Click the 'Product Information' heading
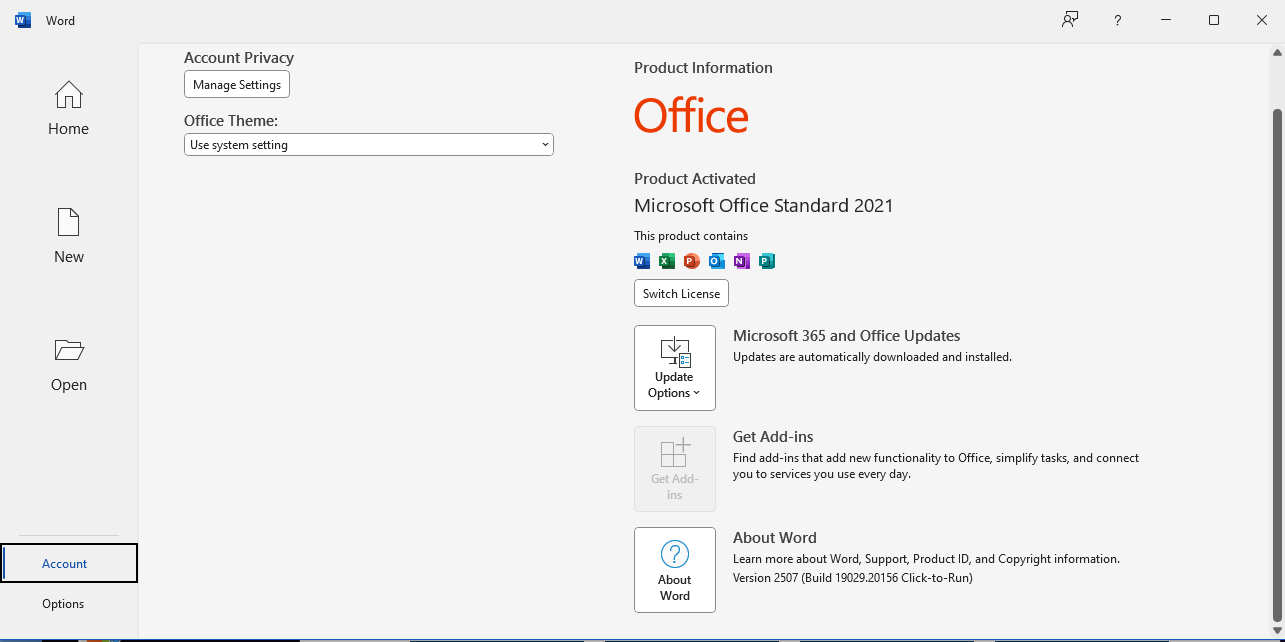1285x642 pixels. [703, 68]
